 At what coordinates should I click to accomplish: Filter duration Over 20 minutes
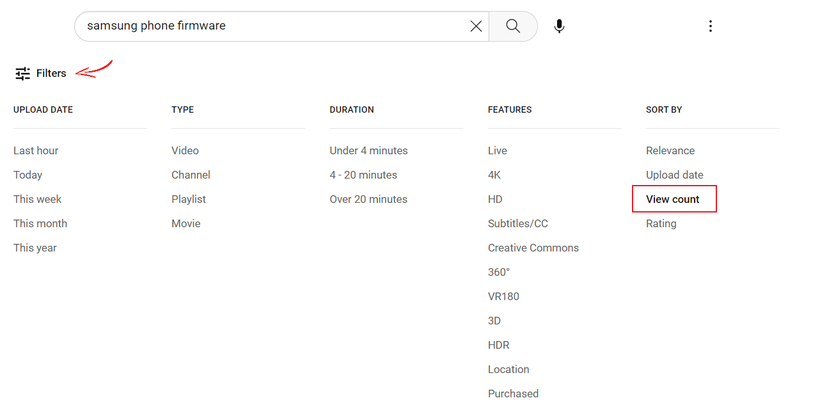click(368, 199)
